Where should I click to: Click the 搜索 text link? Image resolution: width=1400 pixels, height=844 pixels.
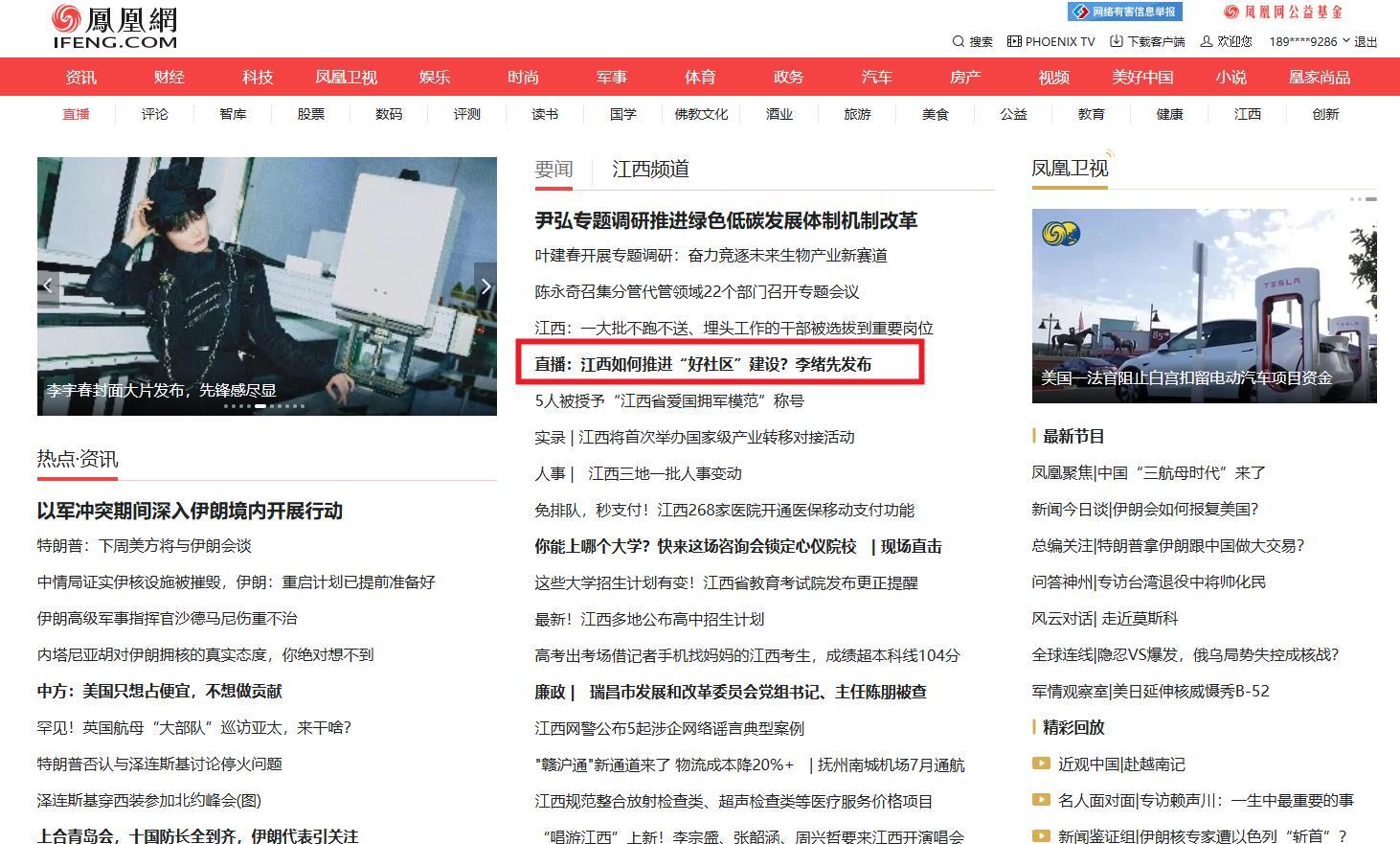click(981, 41)
